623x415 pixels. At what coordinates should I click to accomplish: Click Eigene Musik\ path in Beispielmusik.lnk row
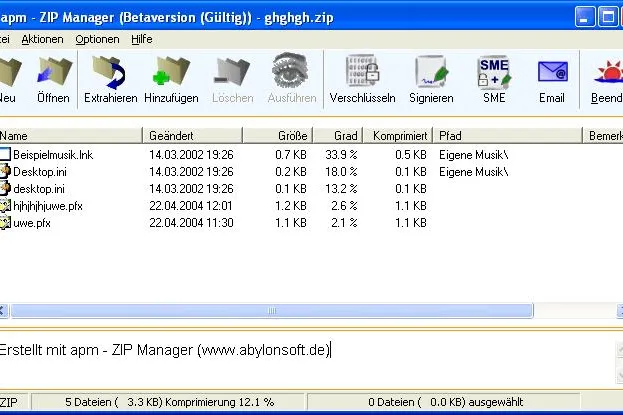(474, 155)
